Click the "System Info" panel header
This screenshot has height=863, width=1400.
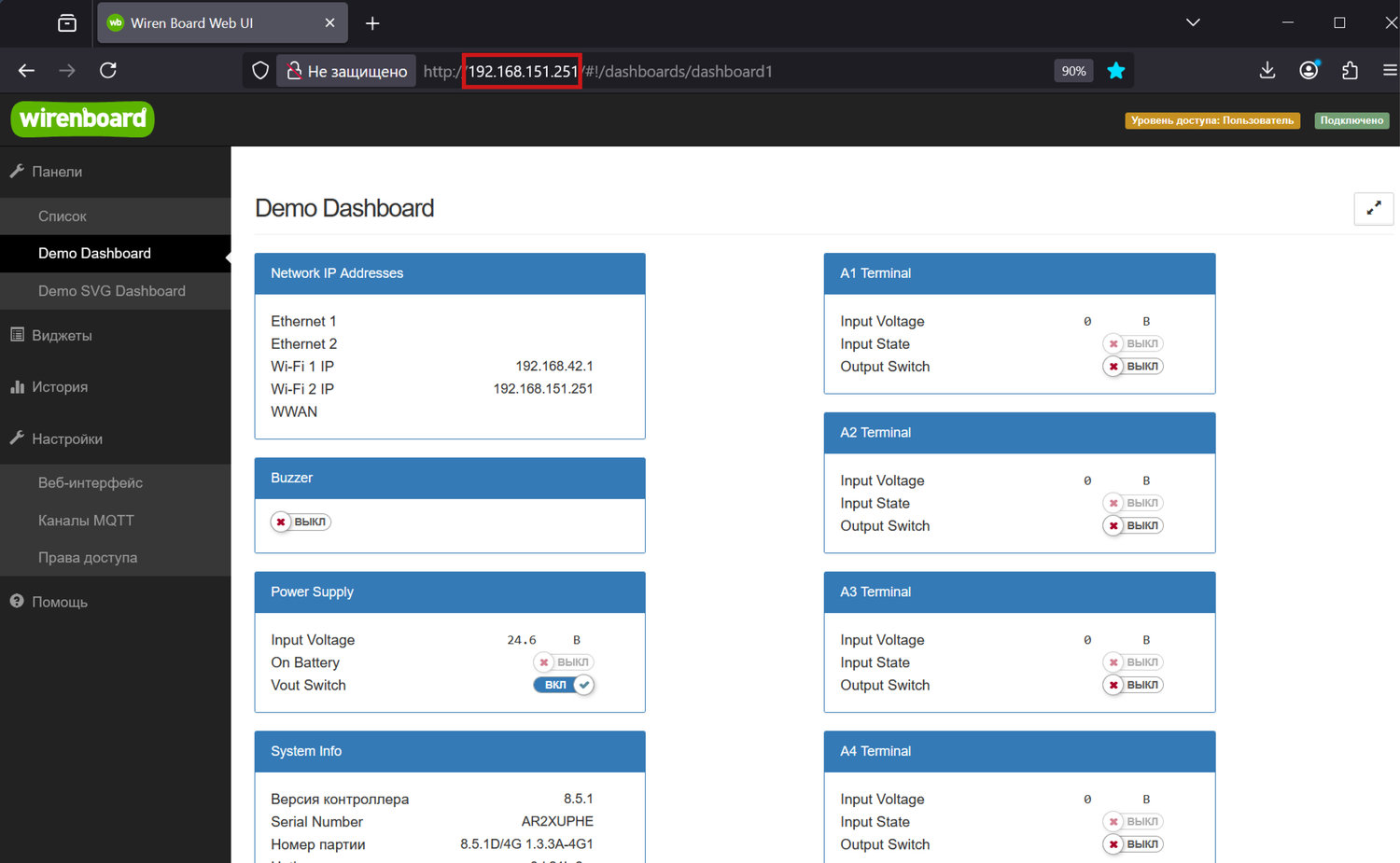pyautogui.click(x=450, y=752)
